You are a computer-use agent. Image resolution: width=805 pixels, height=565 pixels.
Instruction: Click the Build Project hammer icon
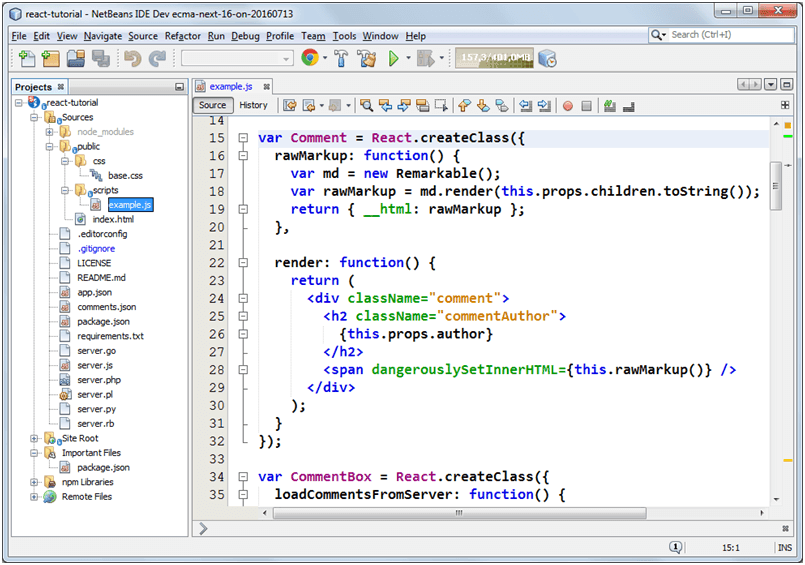click(x=342, y=59)
